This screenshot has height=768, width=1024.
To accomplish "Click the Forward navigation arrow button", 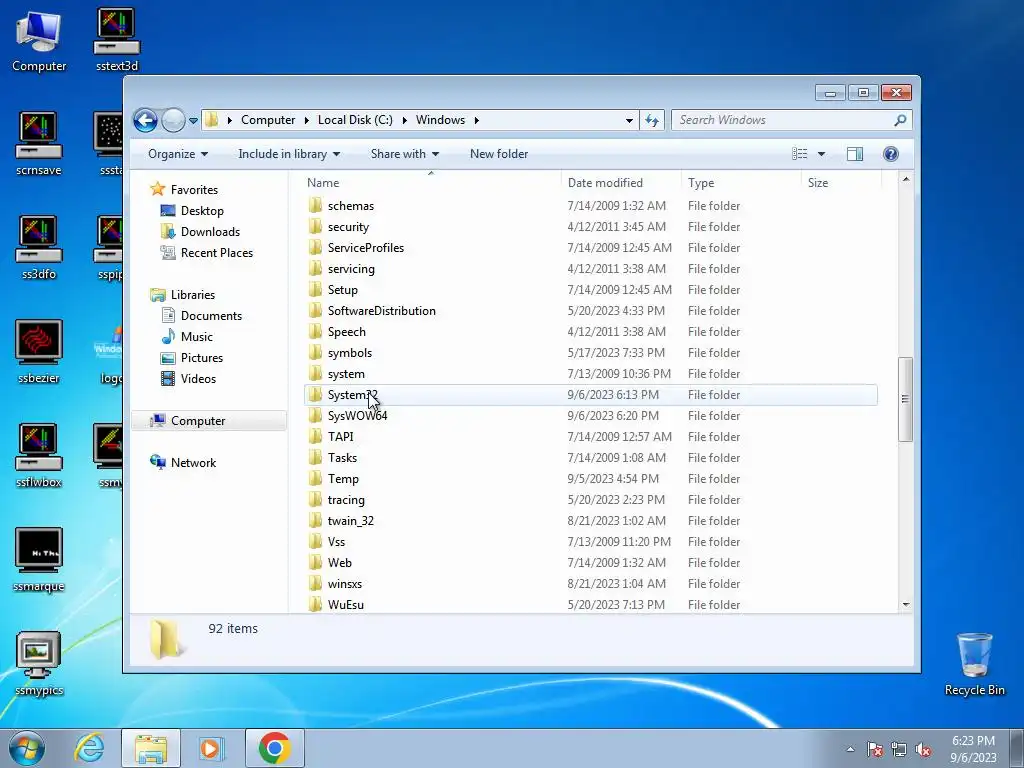I will point(173,120).
